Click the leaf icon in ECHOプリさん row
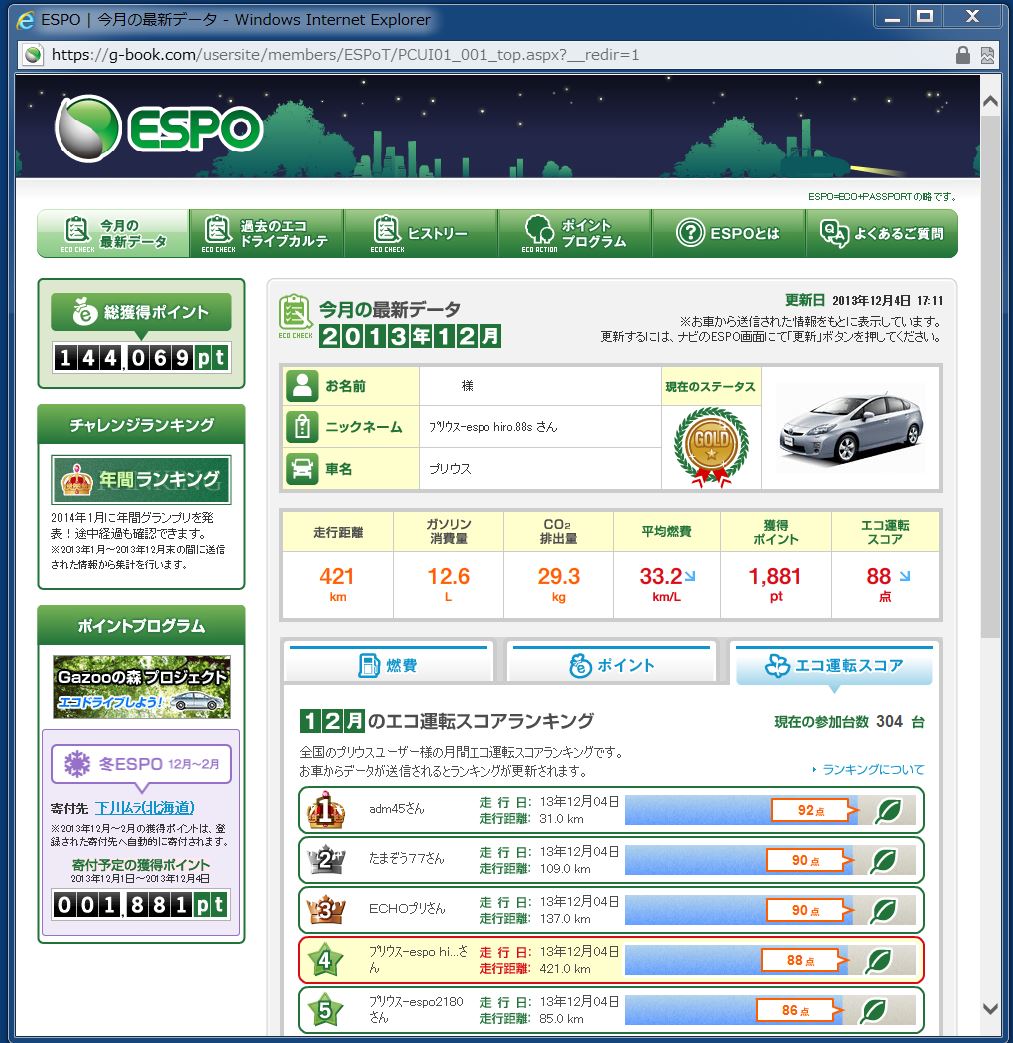Screen dimensions: 1013x1043 pos(885,910)
